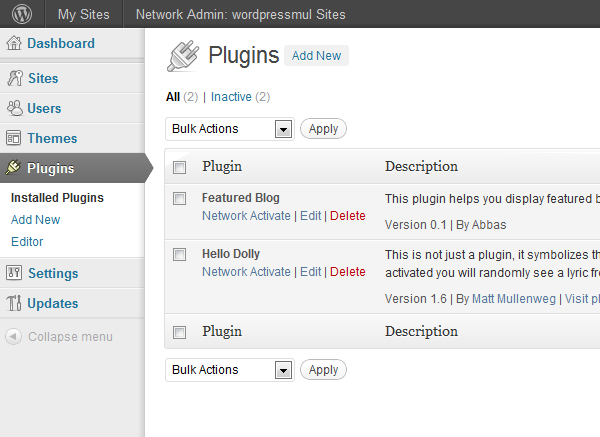Click the Plugins plug icon in sidebar
Screen dimensions: 600x437
(x=13, y=168)
